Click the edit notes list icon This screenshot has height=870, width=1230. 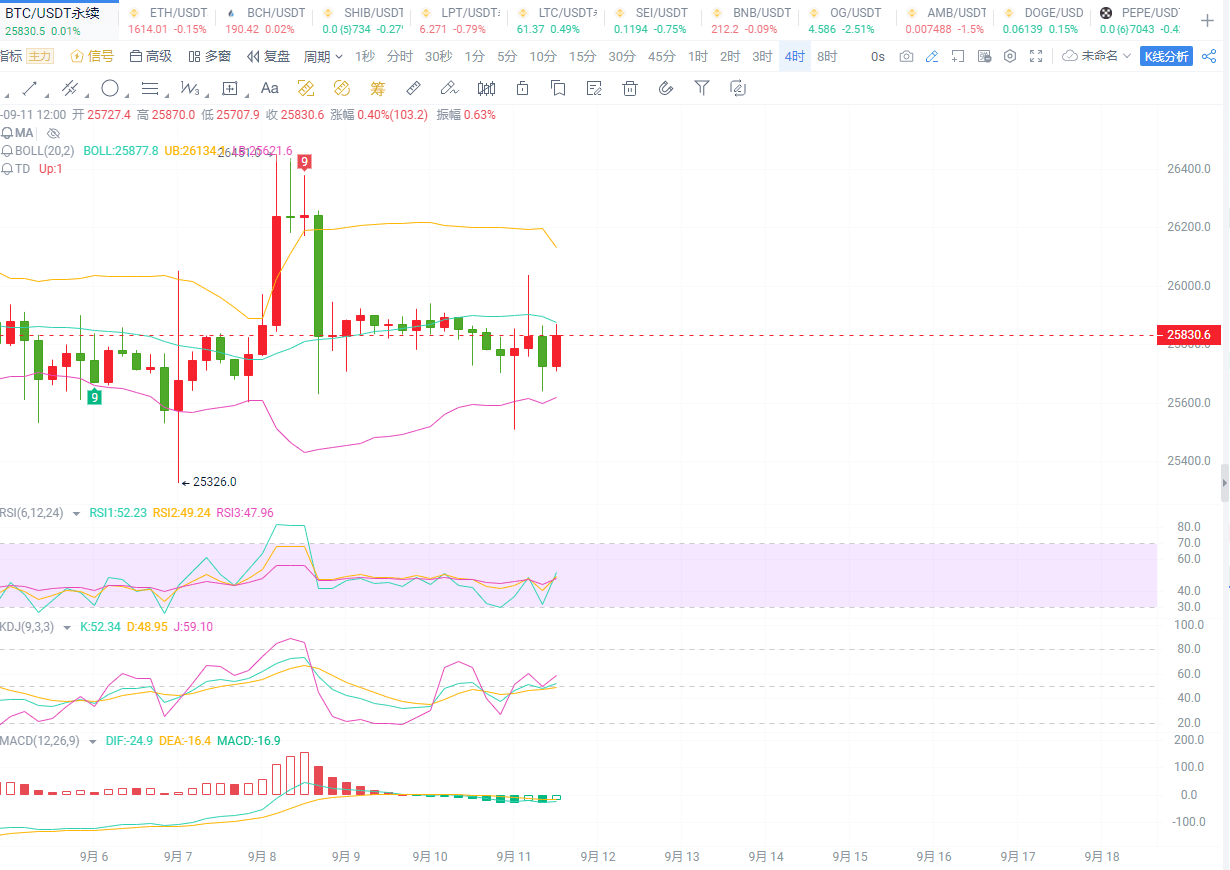tap(594, 88)
